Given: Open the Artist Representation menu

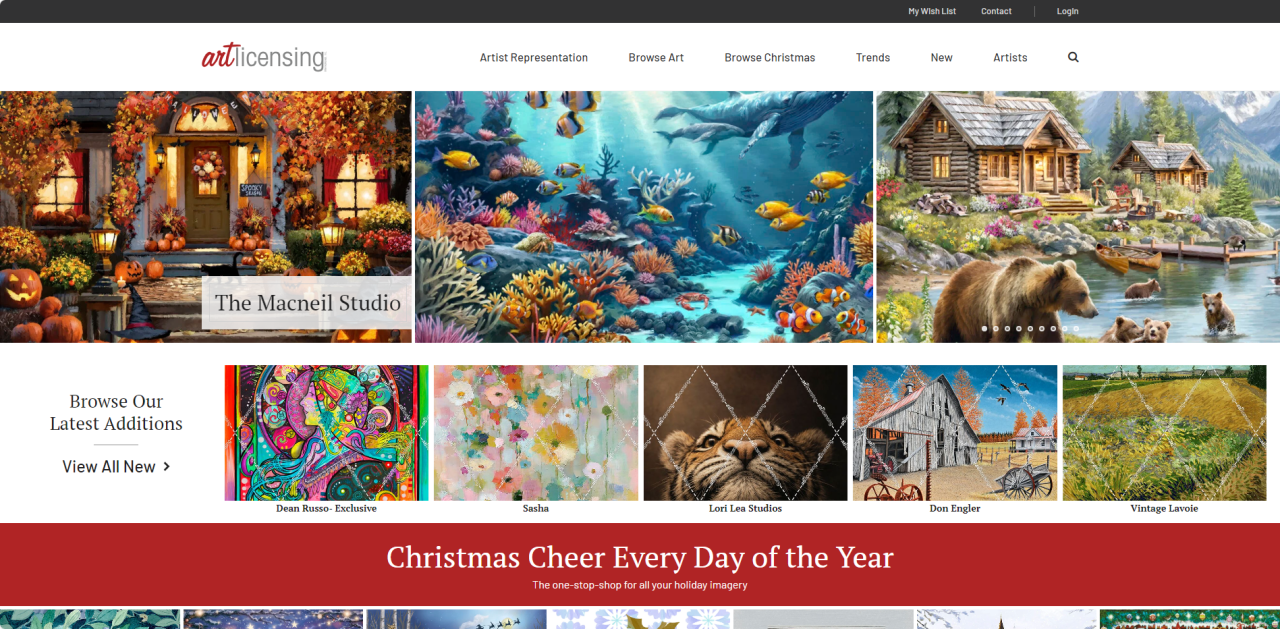Looking at the screenshot, I should pyautogui.click(x=534, y=57).
